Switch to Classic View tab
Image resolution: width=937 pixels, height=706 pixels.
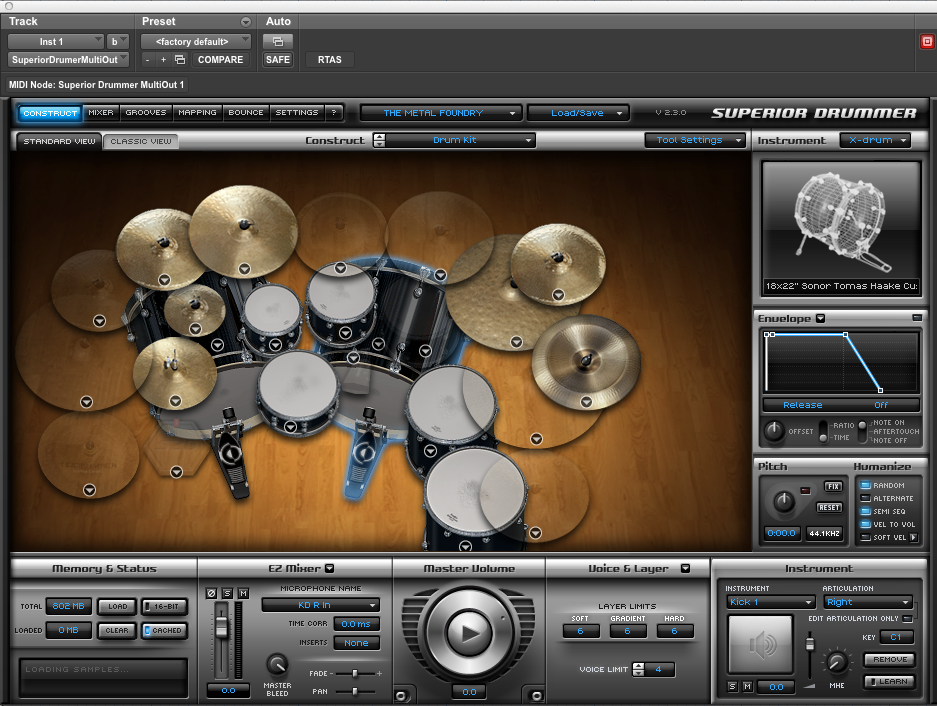[x=141, y=141]
